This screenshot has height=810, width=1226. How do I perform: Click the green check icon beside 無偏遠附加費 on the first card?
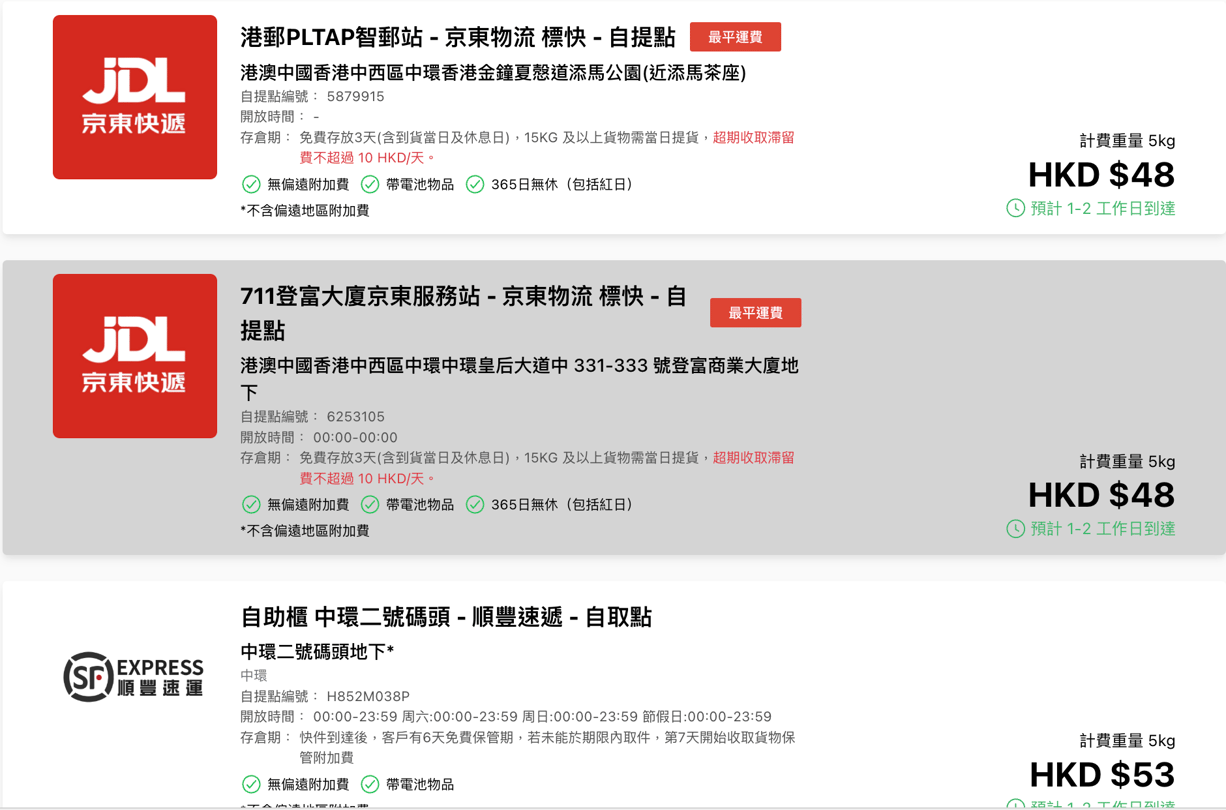point(249,184)
